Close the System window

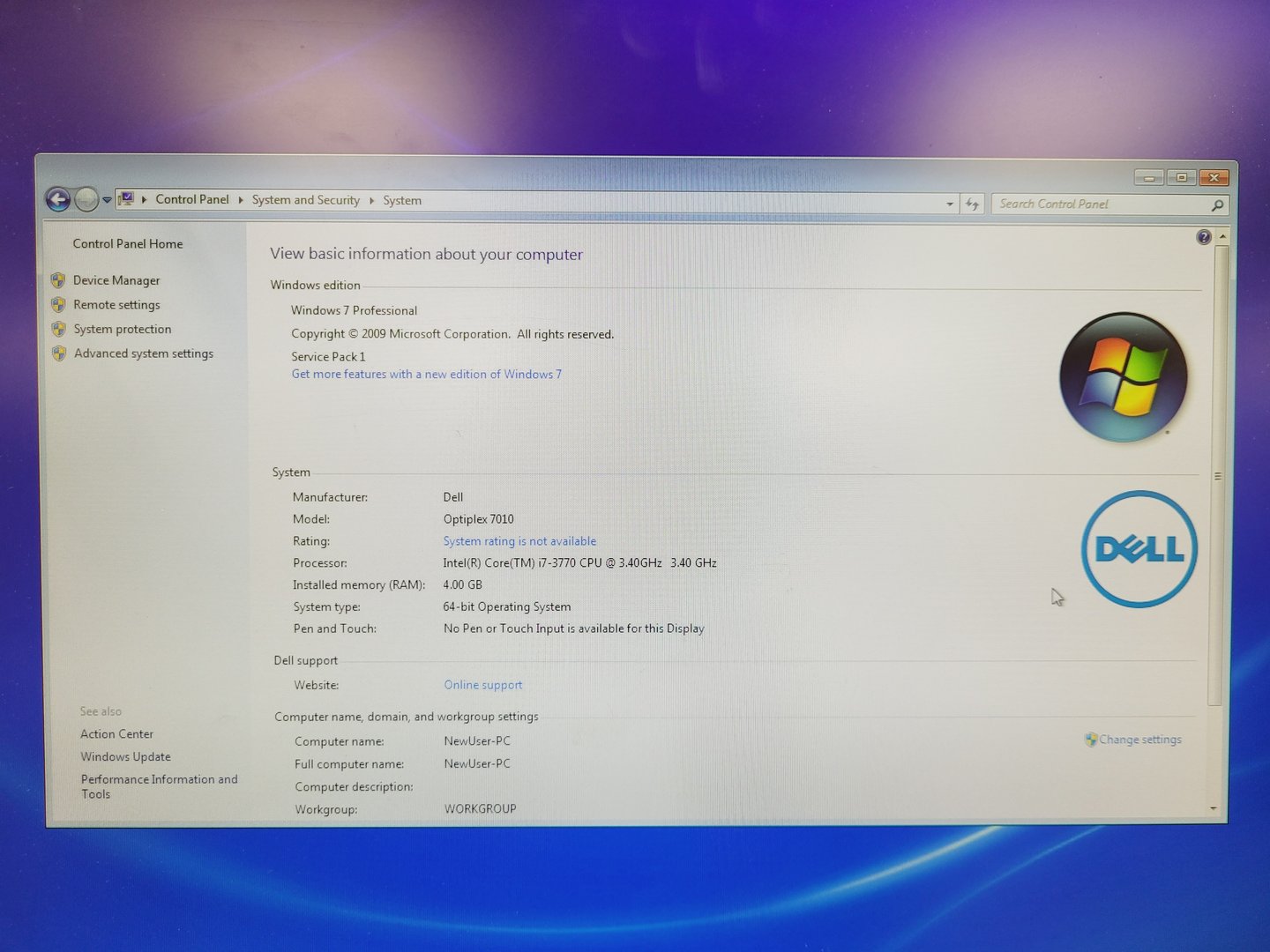pyautogui.click(x=1214, y=178)
